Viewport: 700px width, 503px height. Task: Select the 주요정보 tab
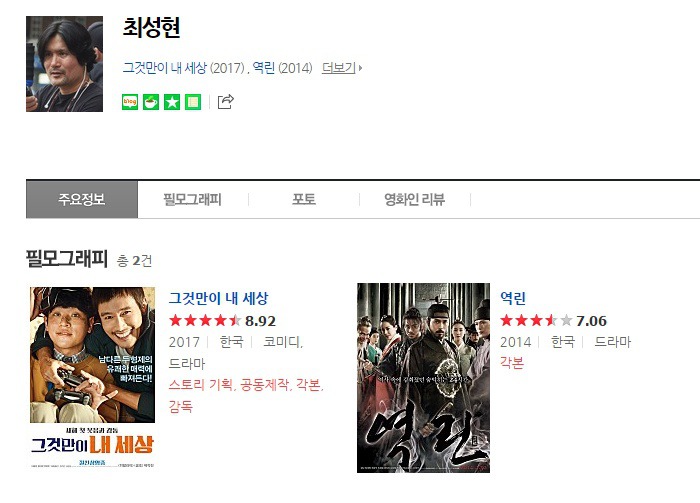click(82, 200)
